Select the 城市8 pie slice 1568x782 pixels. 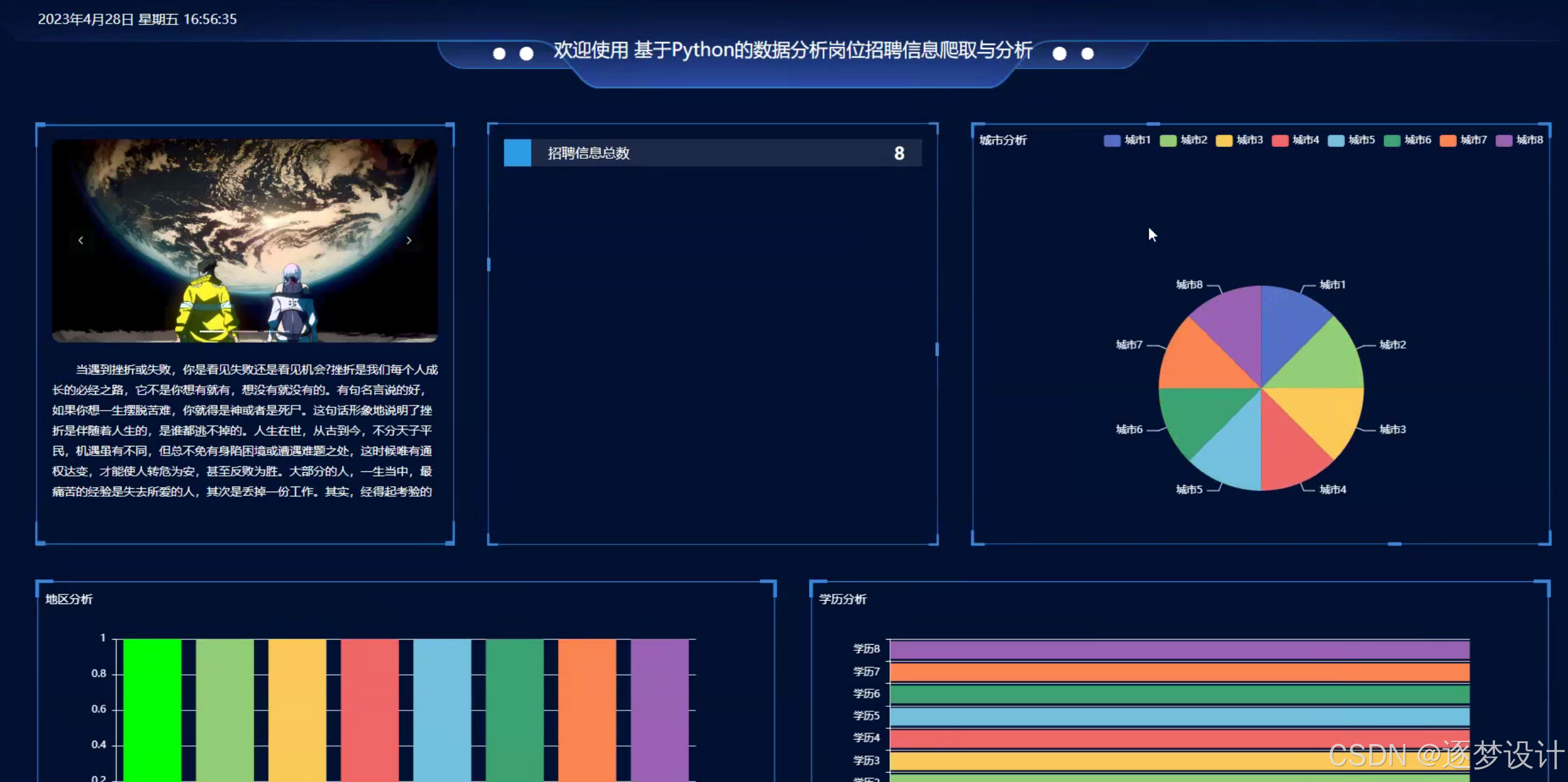(1236, 329)
